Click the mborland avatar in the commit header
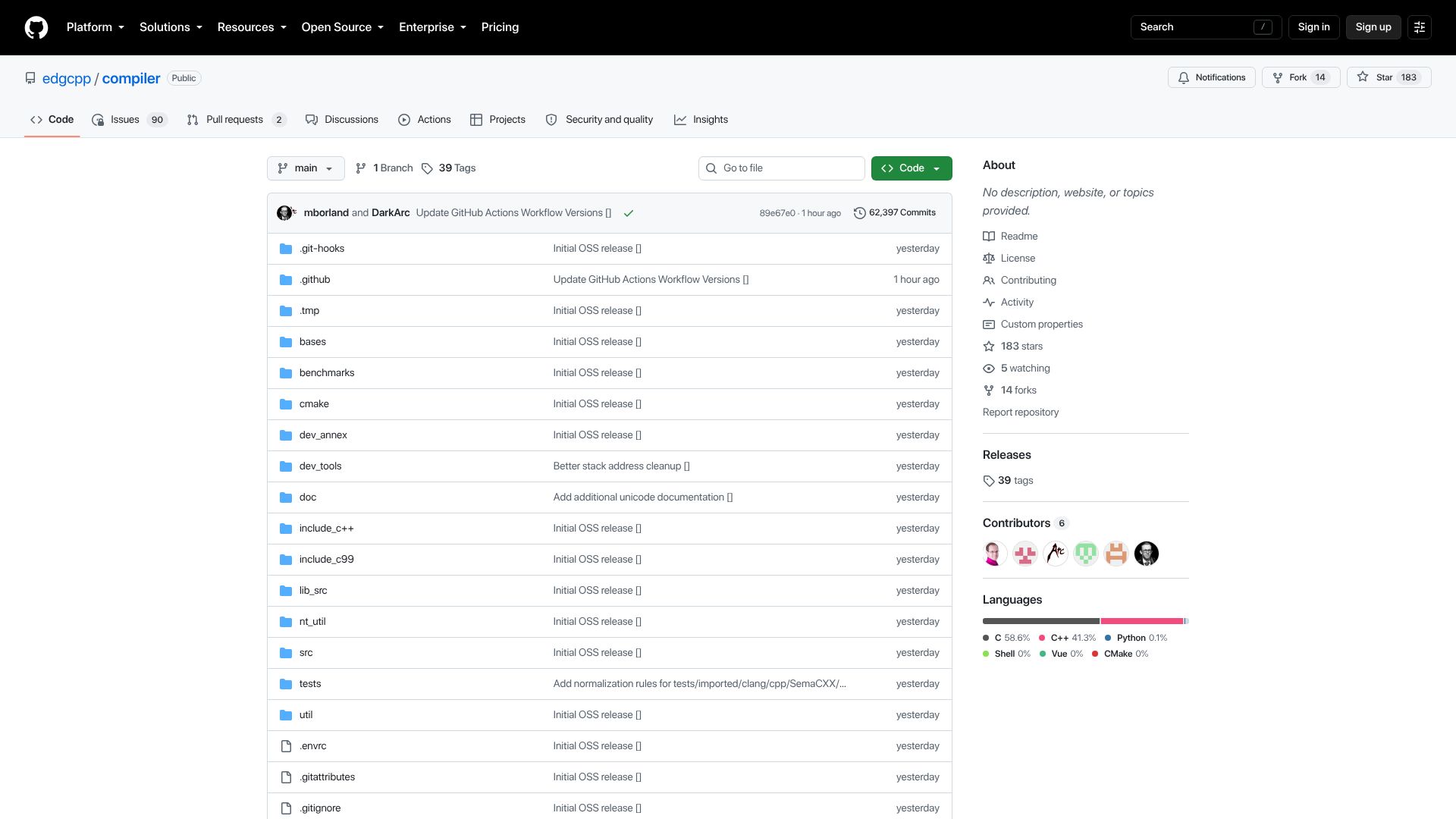 [x=284, y=213]
